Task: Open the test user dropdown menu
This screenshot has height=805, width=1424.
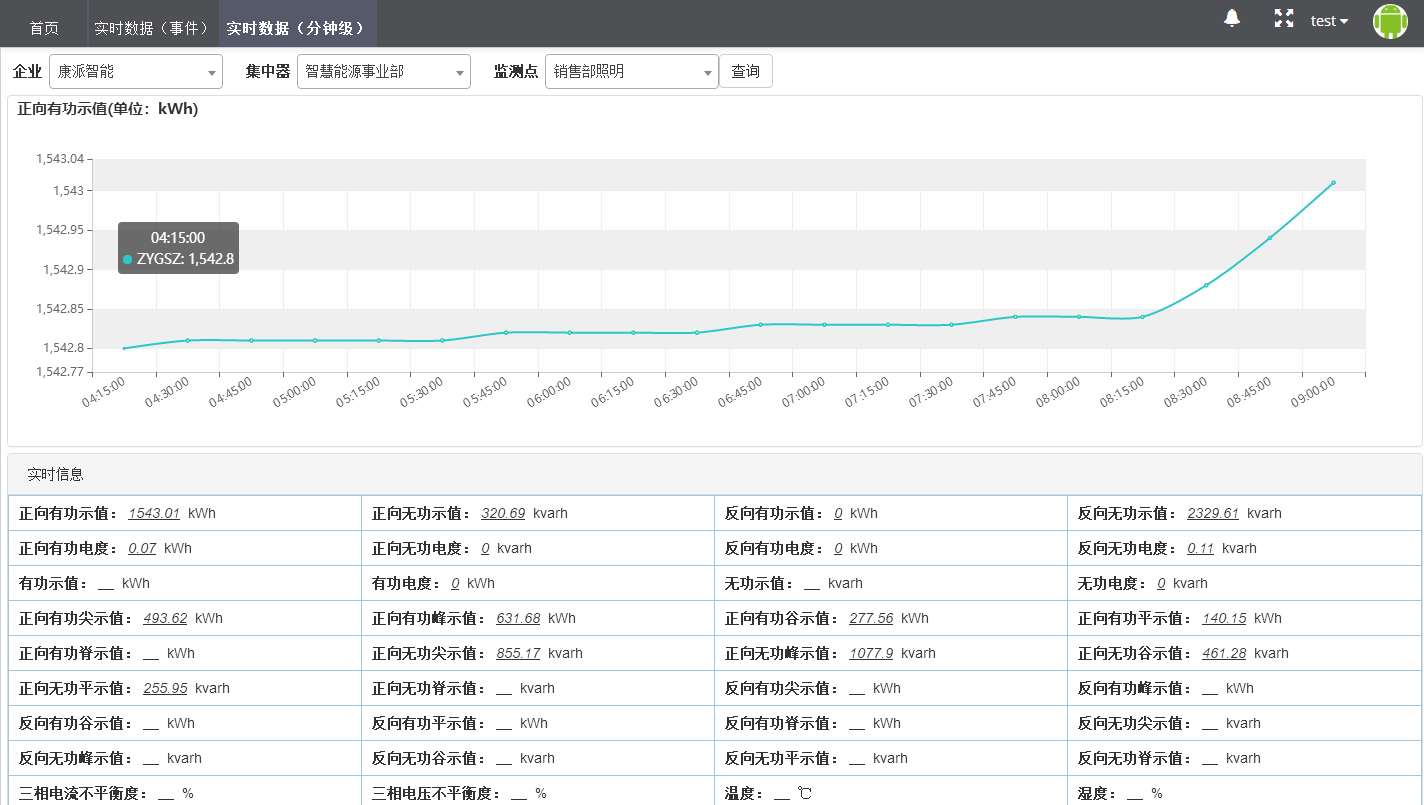Action: [x=1329, y=21]
